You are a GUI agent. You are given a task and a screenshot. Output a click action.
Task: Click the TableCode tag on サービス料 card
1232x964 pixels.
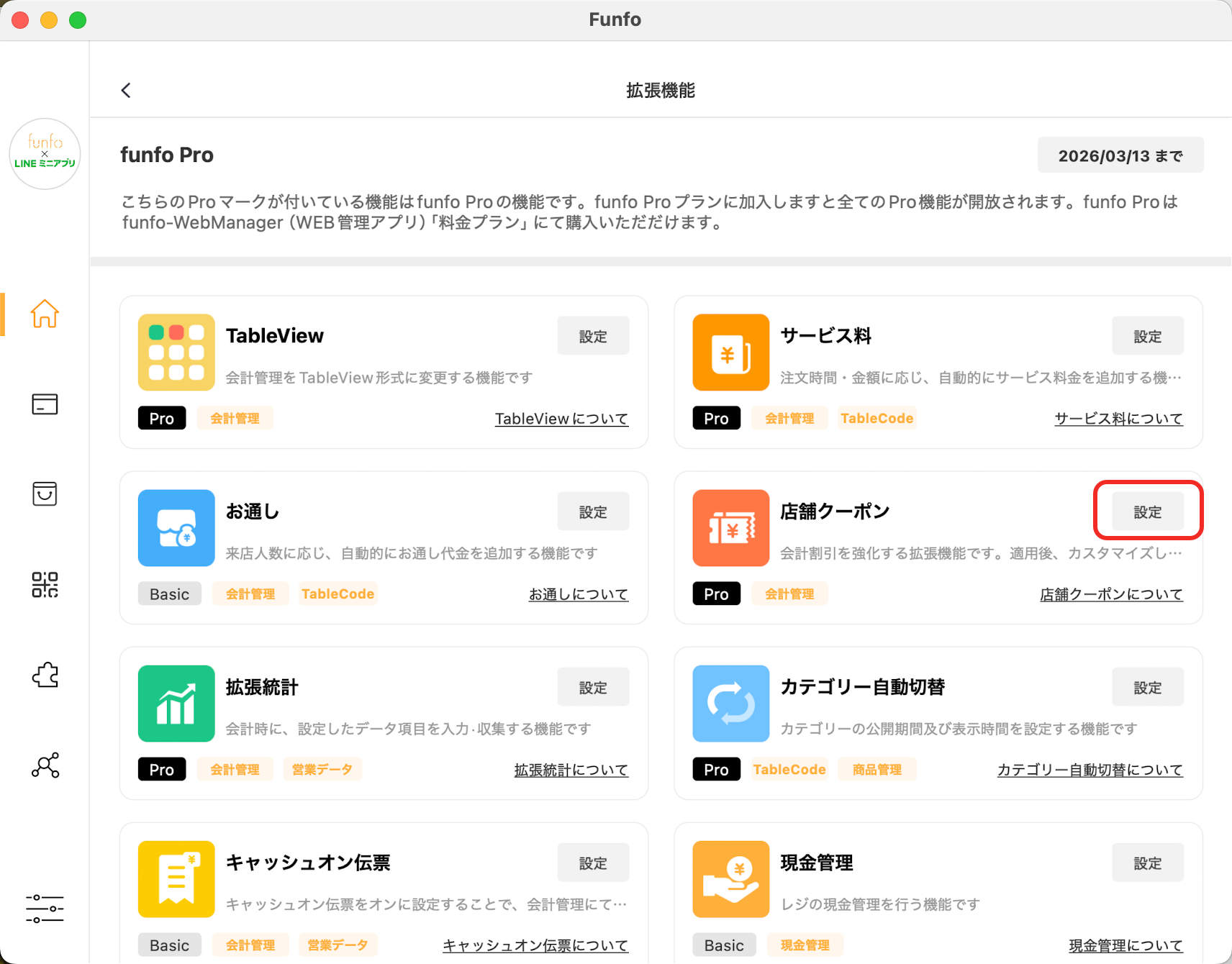pos(877,418)
